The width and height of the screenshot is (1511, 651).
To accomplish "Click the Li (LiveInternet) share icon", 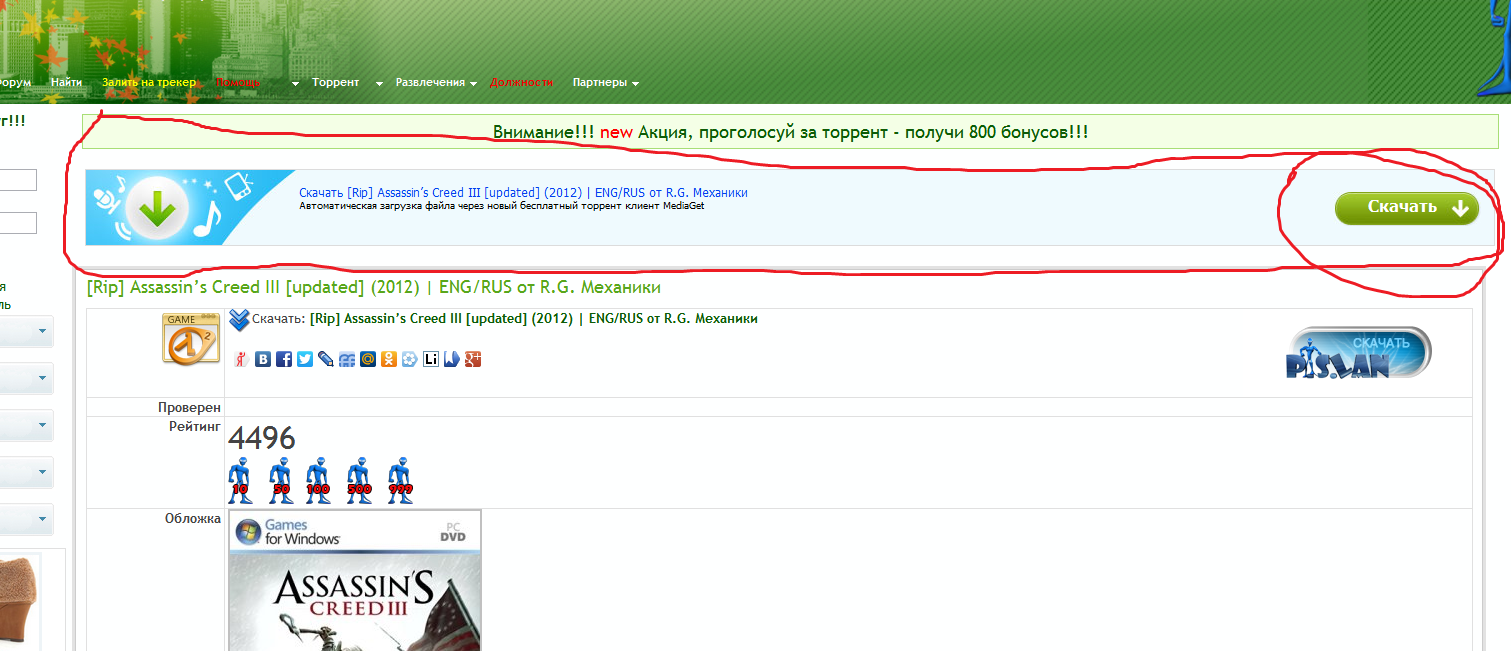I will (431, 359).
